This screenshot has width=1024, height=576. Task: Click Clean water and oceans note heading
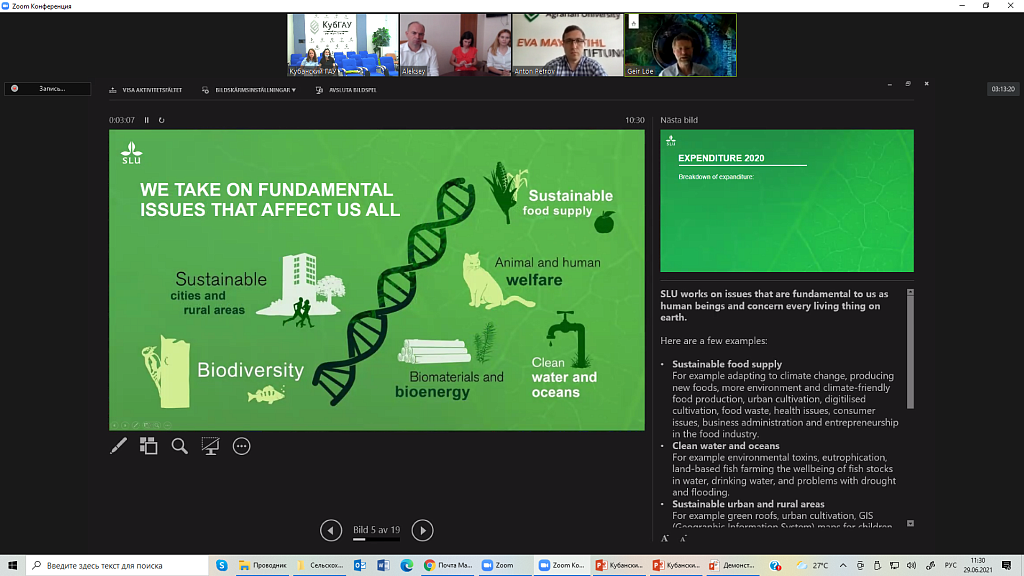point(726,446)
